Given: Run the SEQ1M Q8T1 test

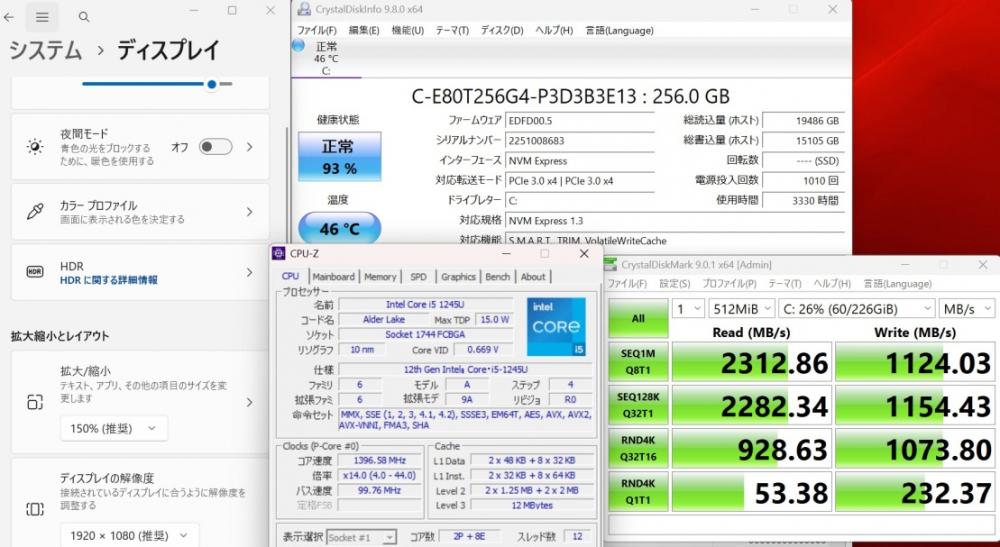Looking at the screenshot, I should point(638,361).
